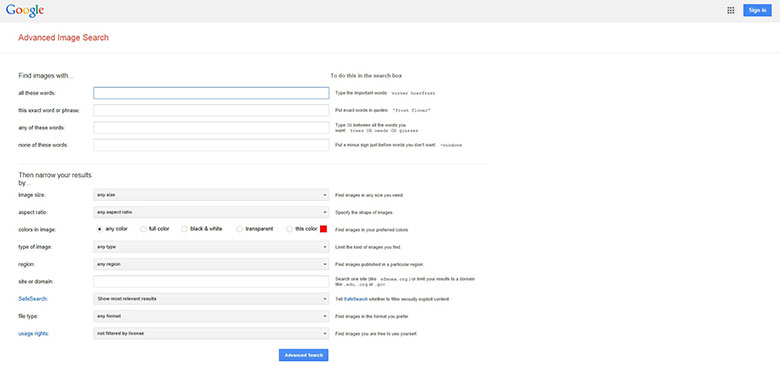
Task: Select the 'transparent' radio button
Action: pos(239,229)
